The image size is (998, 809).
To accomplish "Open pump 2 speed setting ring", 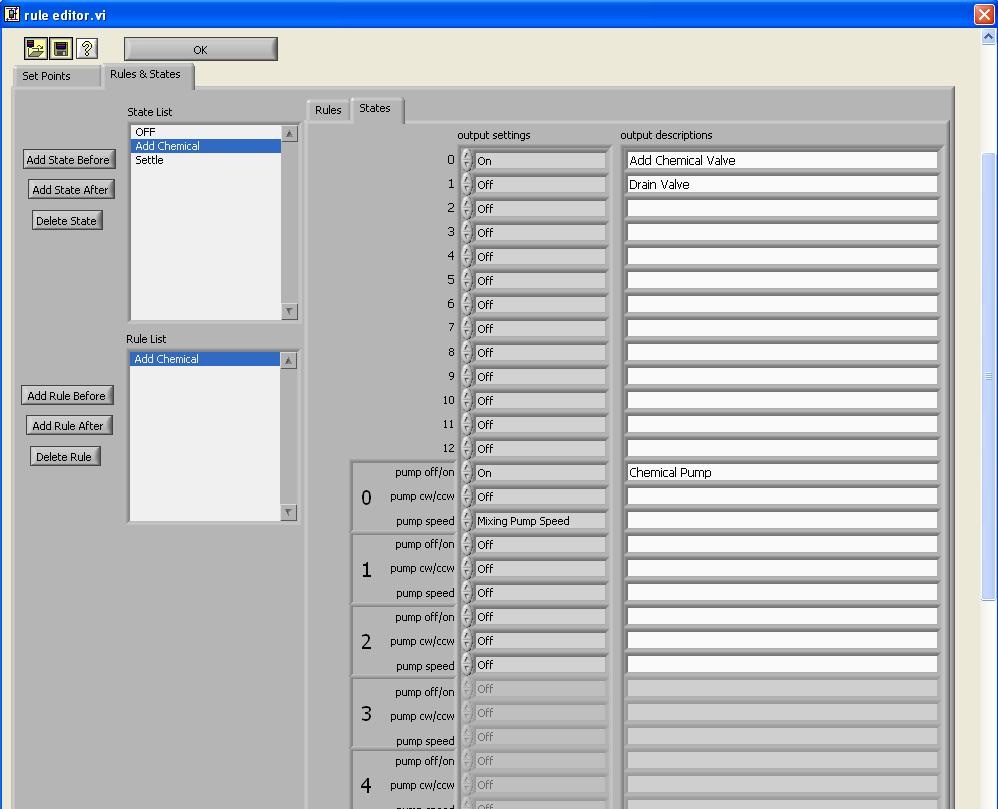I will (x=540, y=665).
